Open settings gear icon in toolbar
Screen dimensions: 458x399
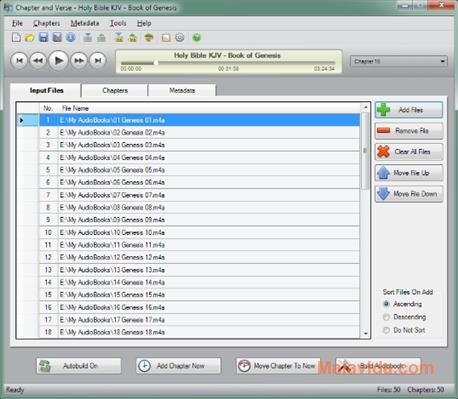(x=180, y=37)
